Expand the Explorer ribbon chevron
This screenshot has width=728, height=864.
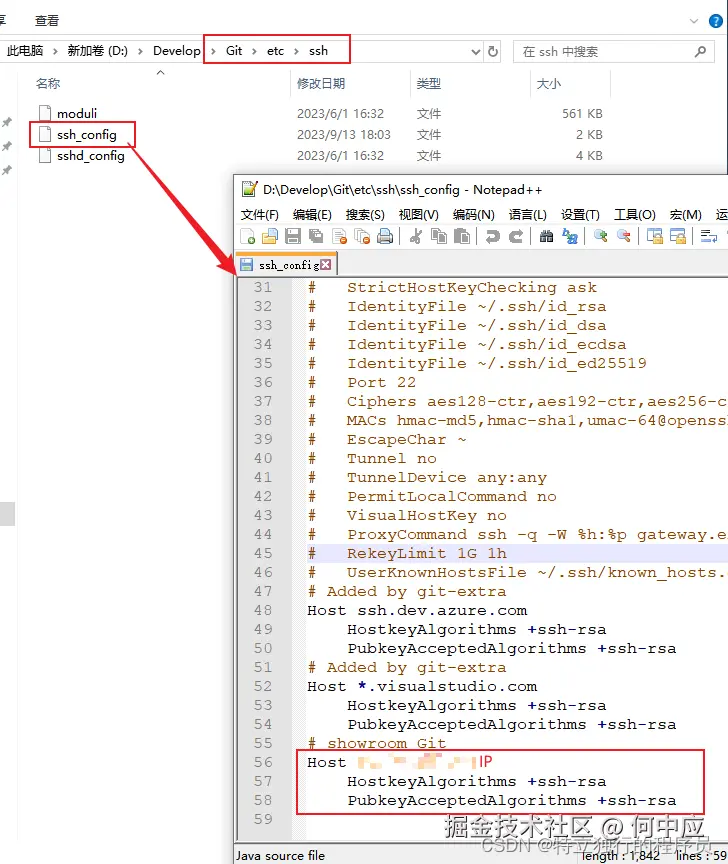pos(694,21)
